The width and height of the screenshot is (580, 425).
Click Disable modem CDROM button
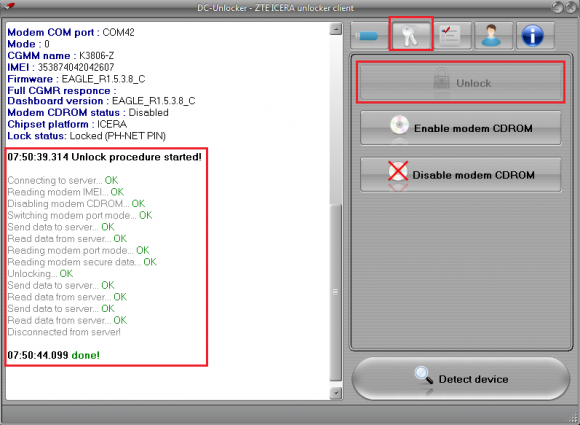click(x=461, y=175)
